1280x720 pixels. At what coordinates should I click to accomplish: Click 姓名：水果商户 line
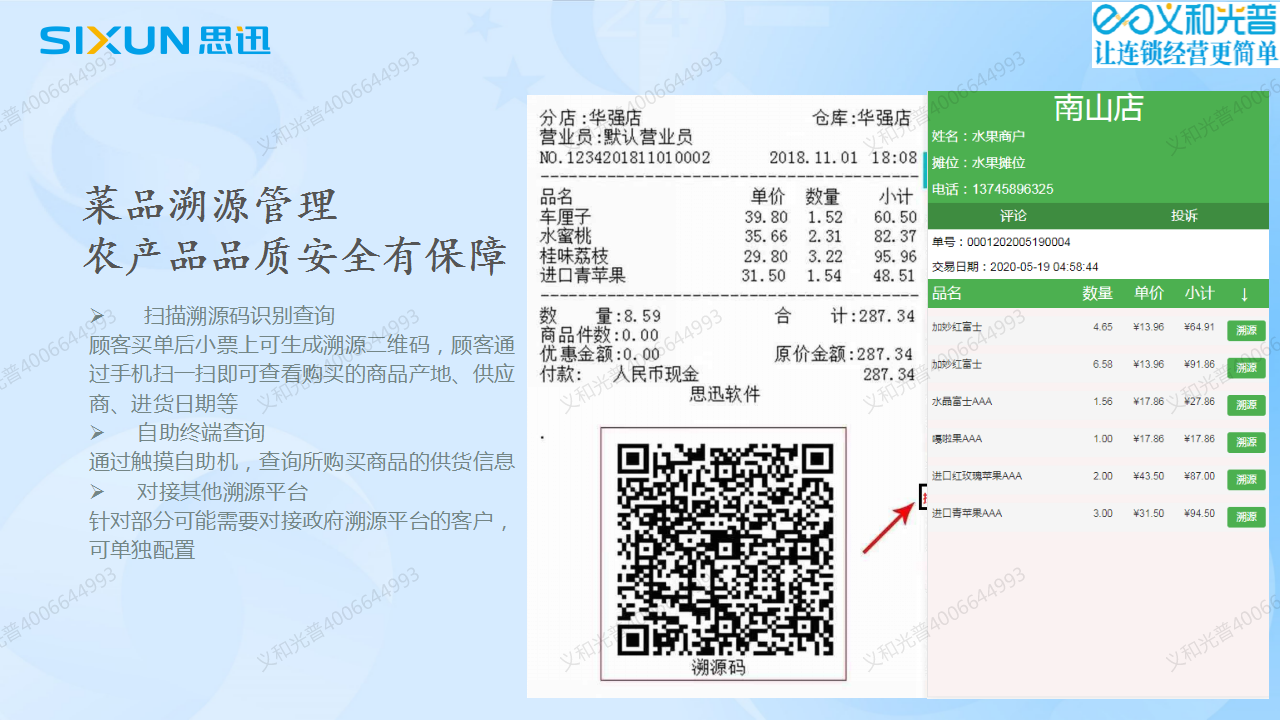coord(978,136)
